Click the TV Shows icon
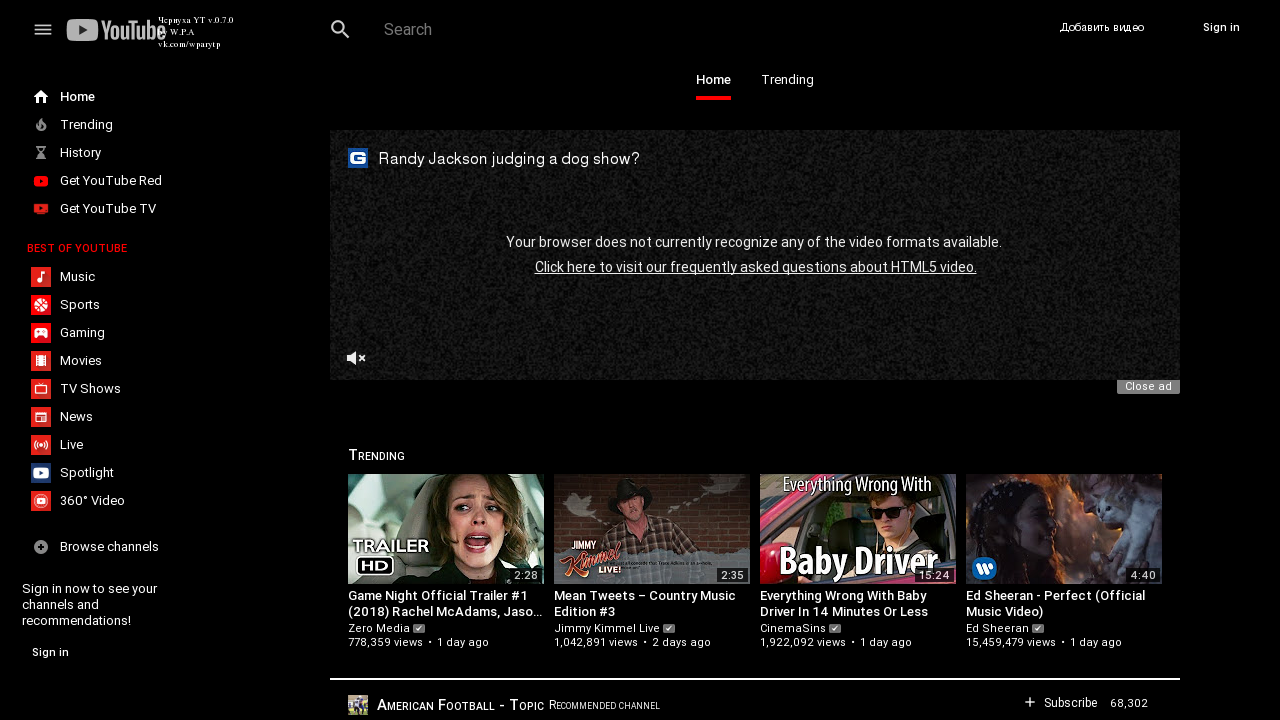Screen dimensions: 1280x720 pos(41,389)
